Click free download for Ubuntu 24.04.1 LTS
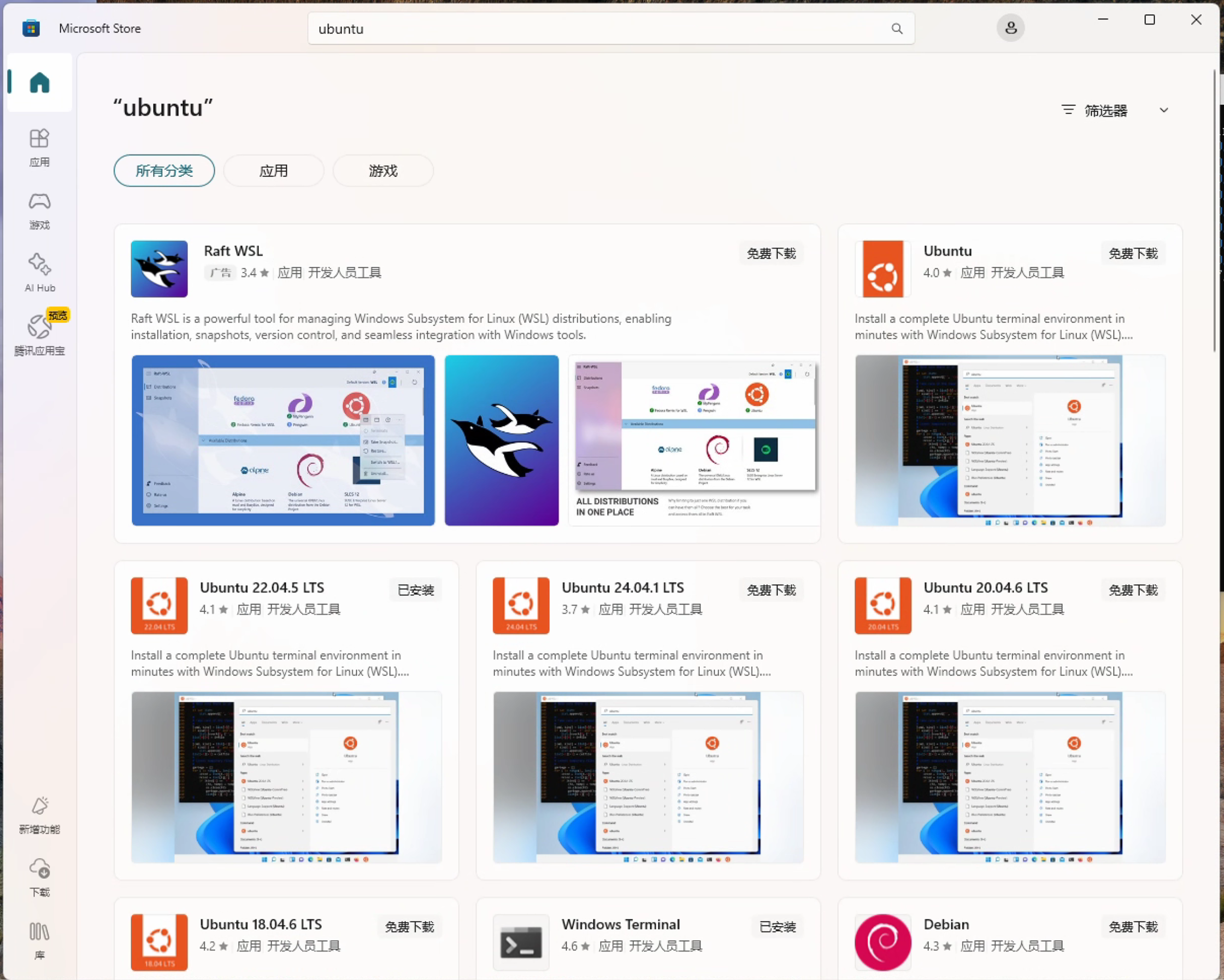Image resolution: width=1224 pixels, height=980 pixels. (x=770, y=590)
